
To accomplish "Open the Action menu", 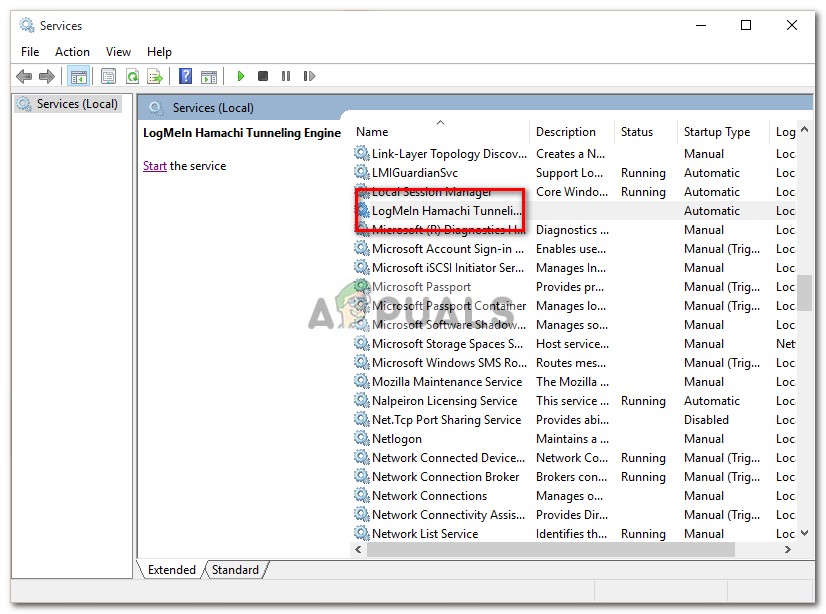I will coord(72,52).
